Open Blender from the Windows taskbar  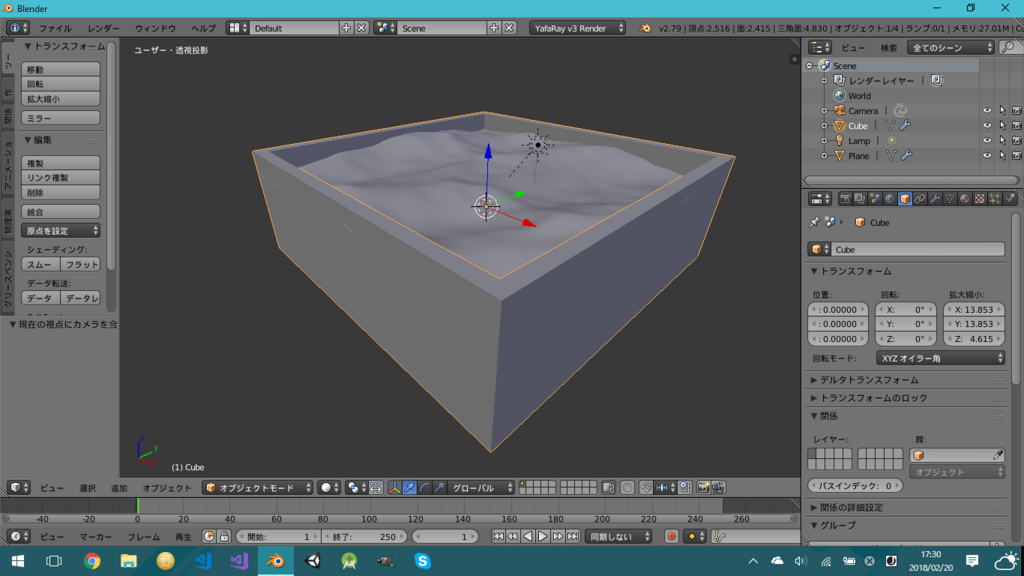click(276, 560)
